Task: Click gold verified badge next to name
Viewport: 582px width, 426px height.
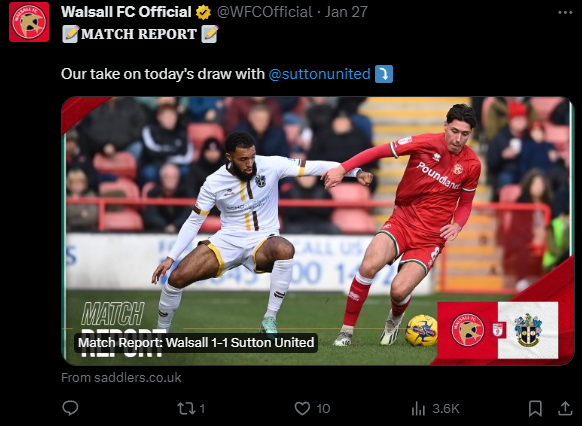Action: [x=203, y=13]
